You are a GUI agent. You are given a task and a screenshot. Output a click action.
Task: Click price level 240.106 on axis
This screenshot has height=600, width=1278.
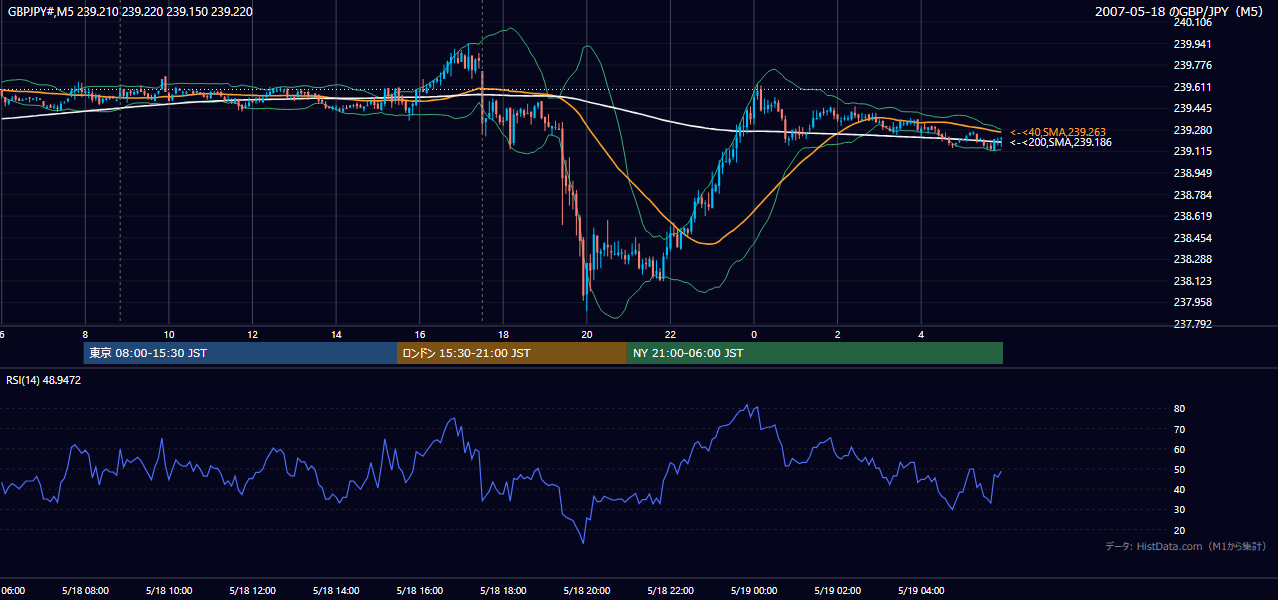[1192, 22]
